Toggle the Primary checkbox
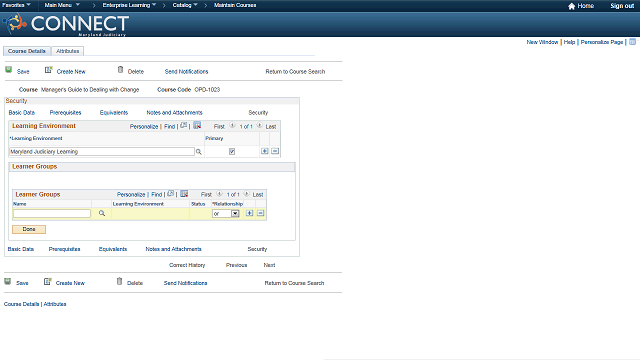640x360 pixels. (x=232, y=151)
